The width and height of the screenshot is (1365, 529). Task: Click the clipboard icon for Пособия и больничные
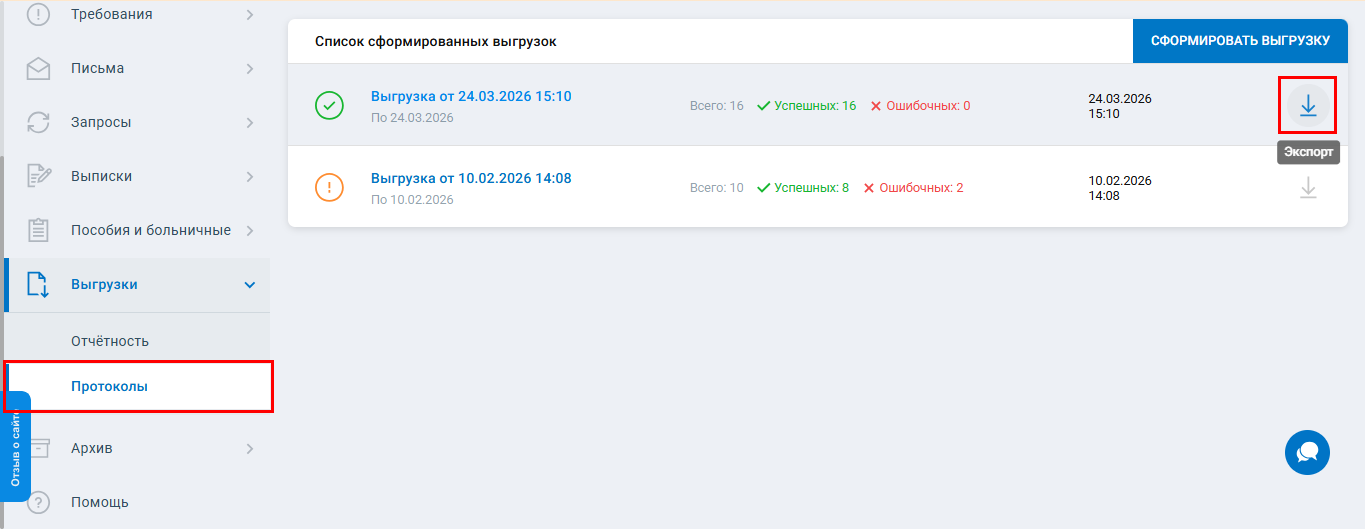[38, 230]
